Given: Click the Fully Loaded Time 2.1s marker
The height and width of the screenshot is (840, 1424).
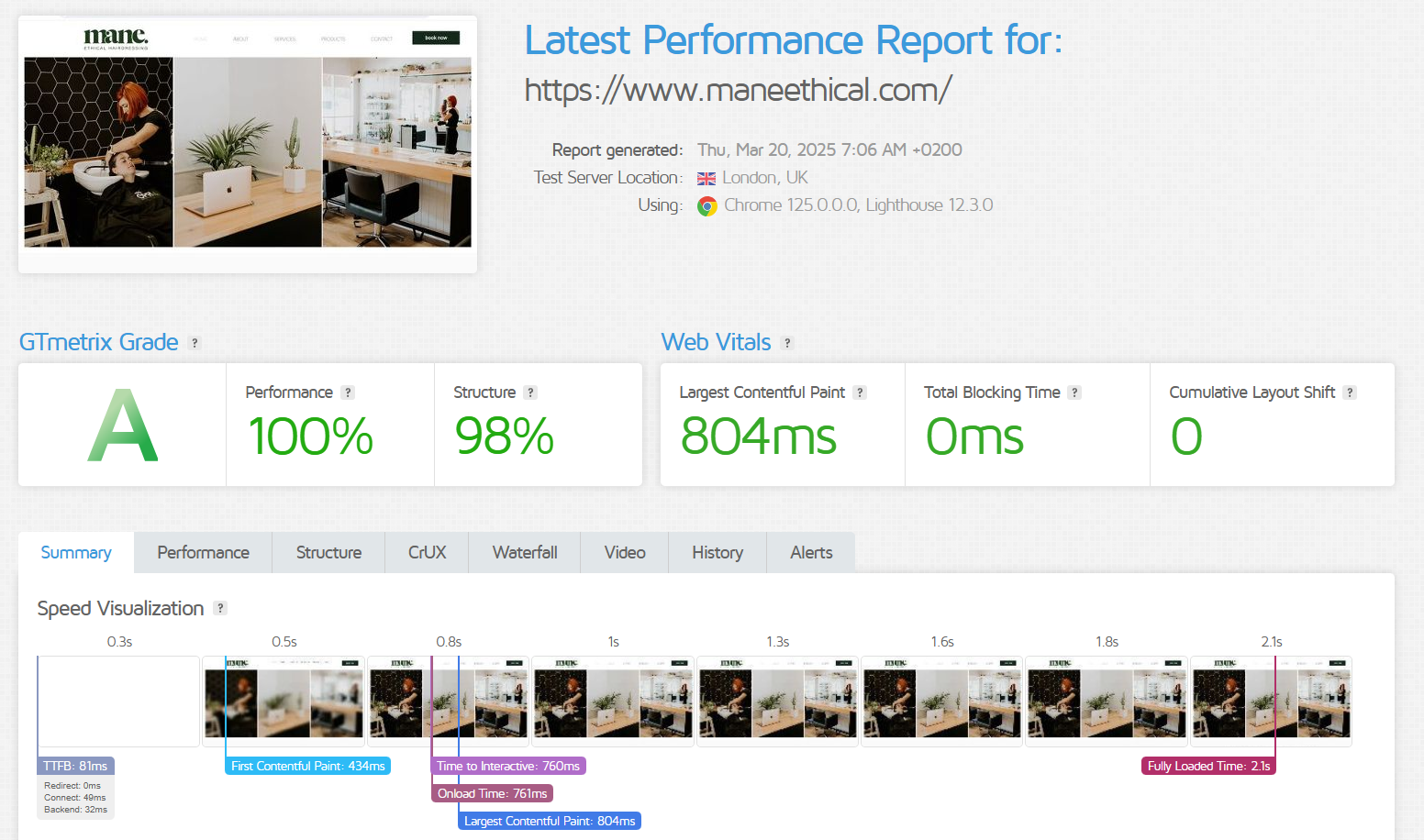Looking at the screenshot, I should 1208,766.
